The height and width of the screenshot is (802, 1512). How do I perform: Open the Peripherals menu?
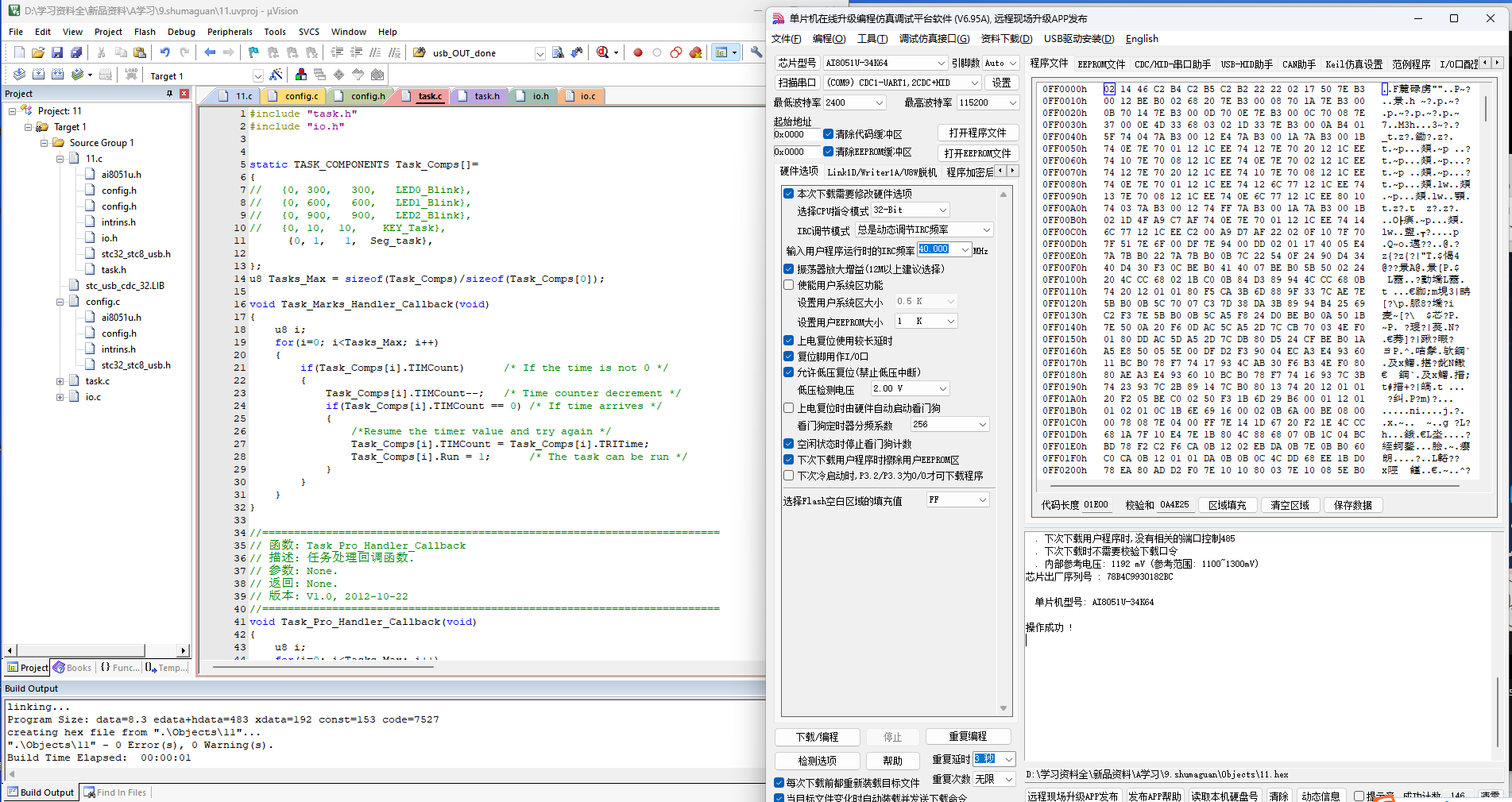(x=230, y=32)
